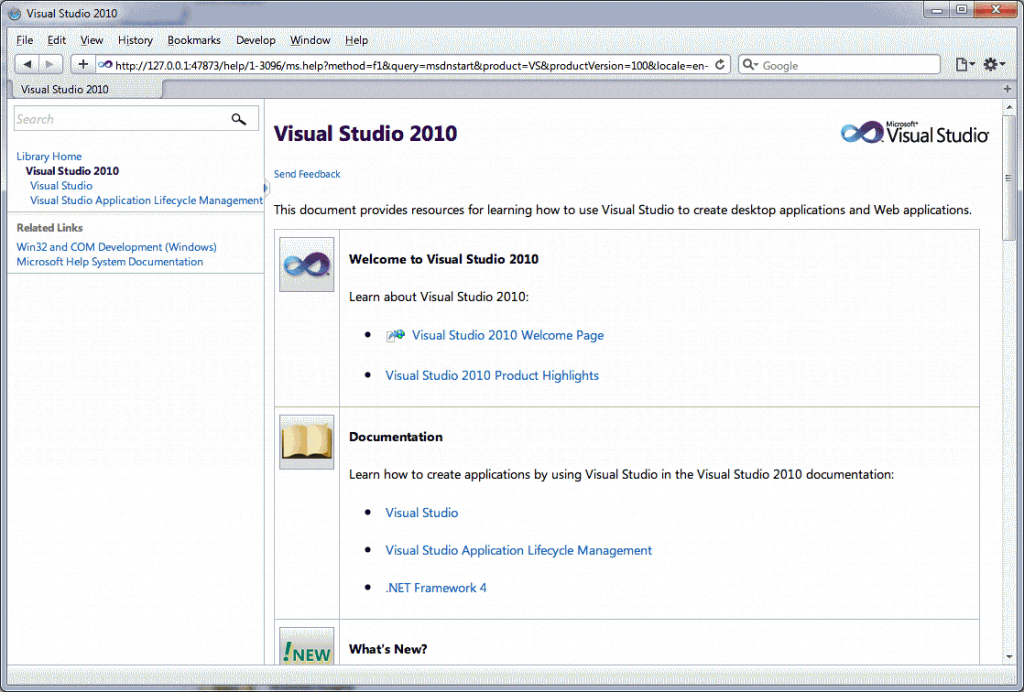Image resolution: width=1024 pixels, height=692 pixels.
Task: Click the open book Documentation icon
Action: click(x=306, y=442)
